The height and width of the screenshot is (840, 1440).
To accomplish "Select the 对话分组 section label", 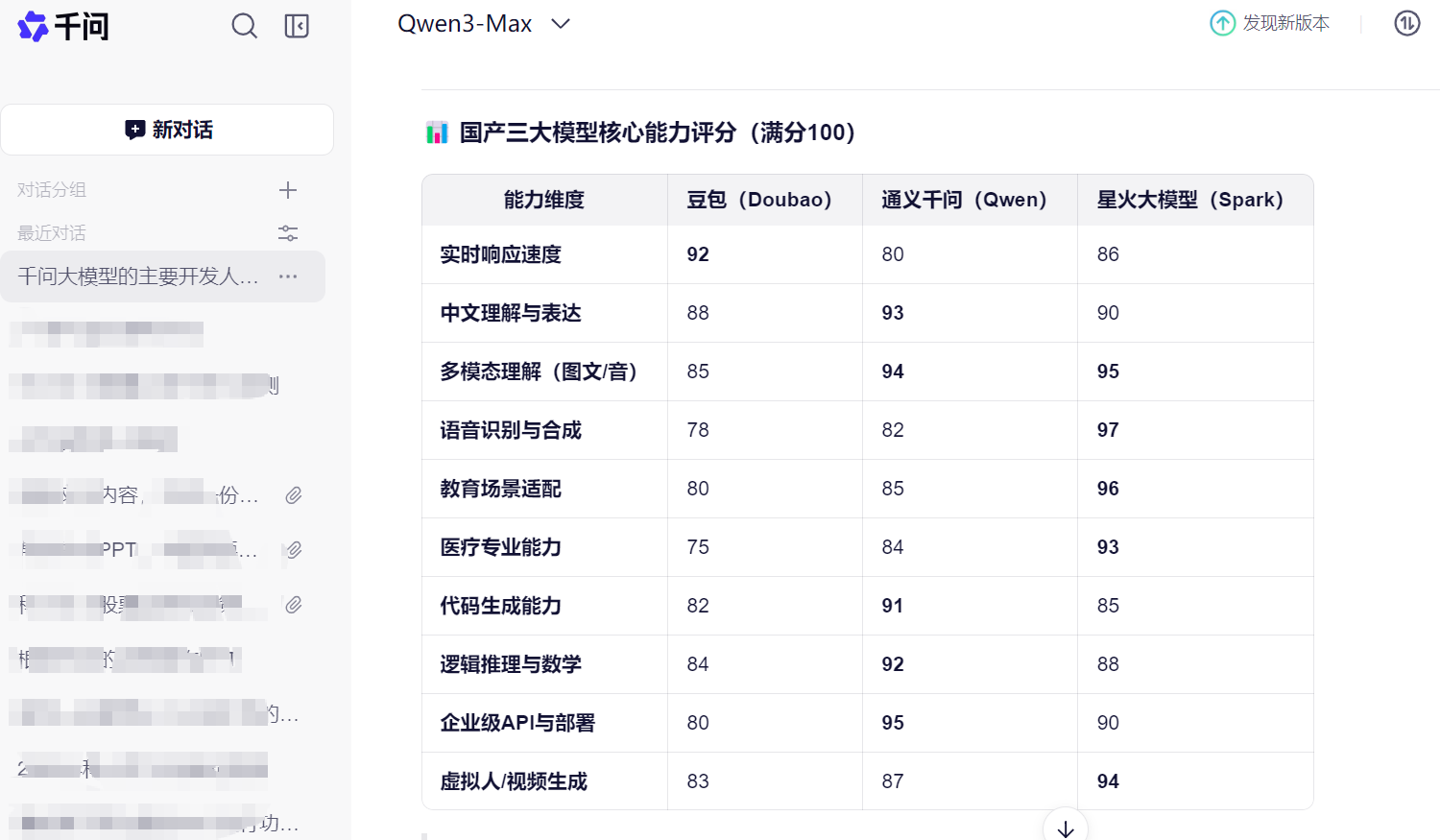I will [x=52, y=190].
